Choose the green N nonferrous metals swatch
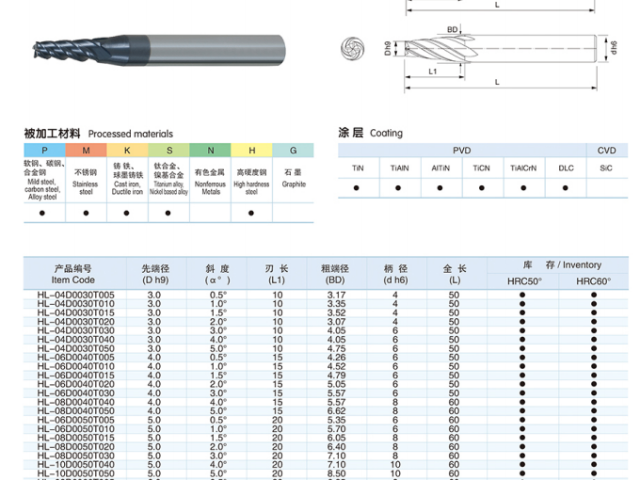This screenshot has width=640, height=480. tap(210, 150)
